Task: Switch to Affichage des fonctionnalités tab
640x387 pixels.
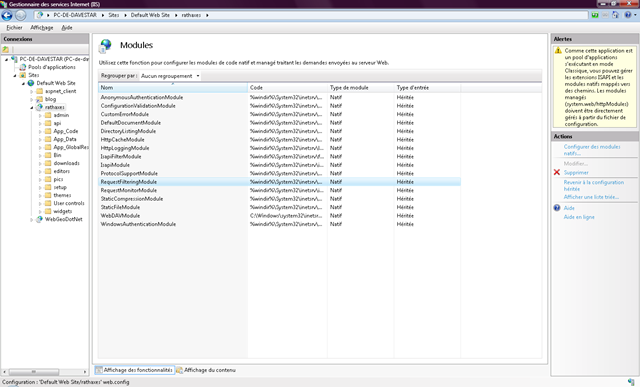Action: click(135, 370)
